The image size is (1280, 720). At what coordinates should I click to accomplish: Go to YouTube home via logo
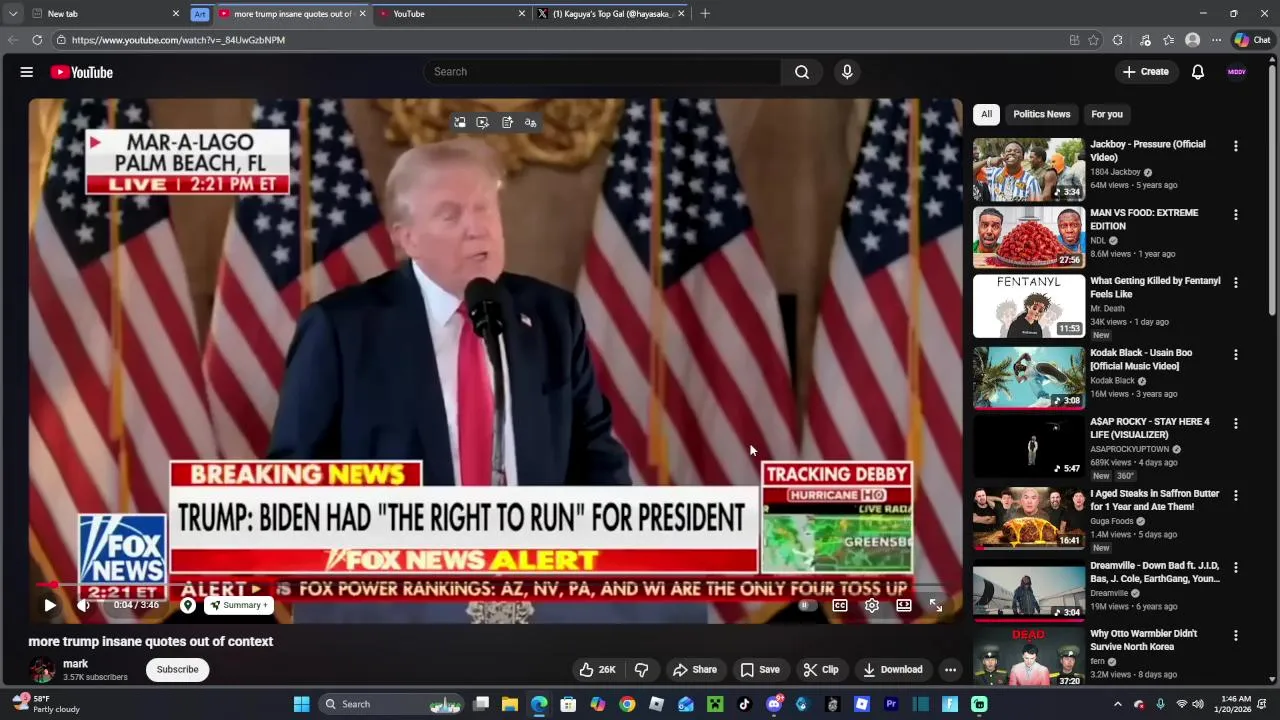pyautogui.click(x=82, y=72)
